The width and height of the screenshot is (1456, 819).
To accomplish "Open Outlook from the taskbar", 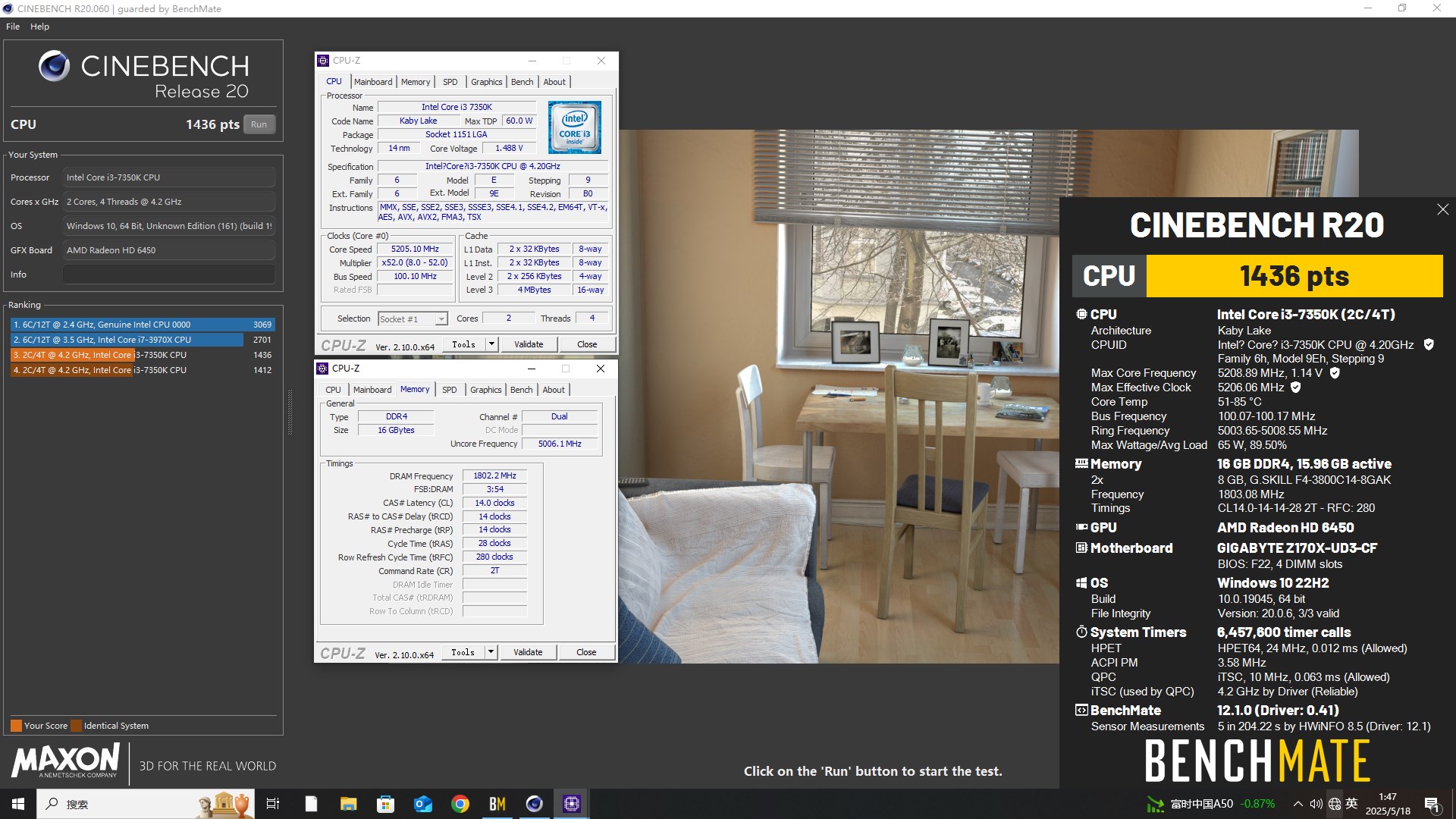I will [422, 804].
